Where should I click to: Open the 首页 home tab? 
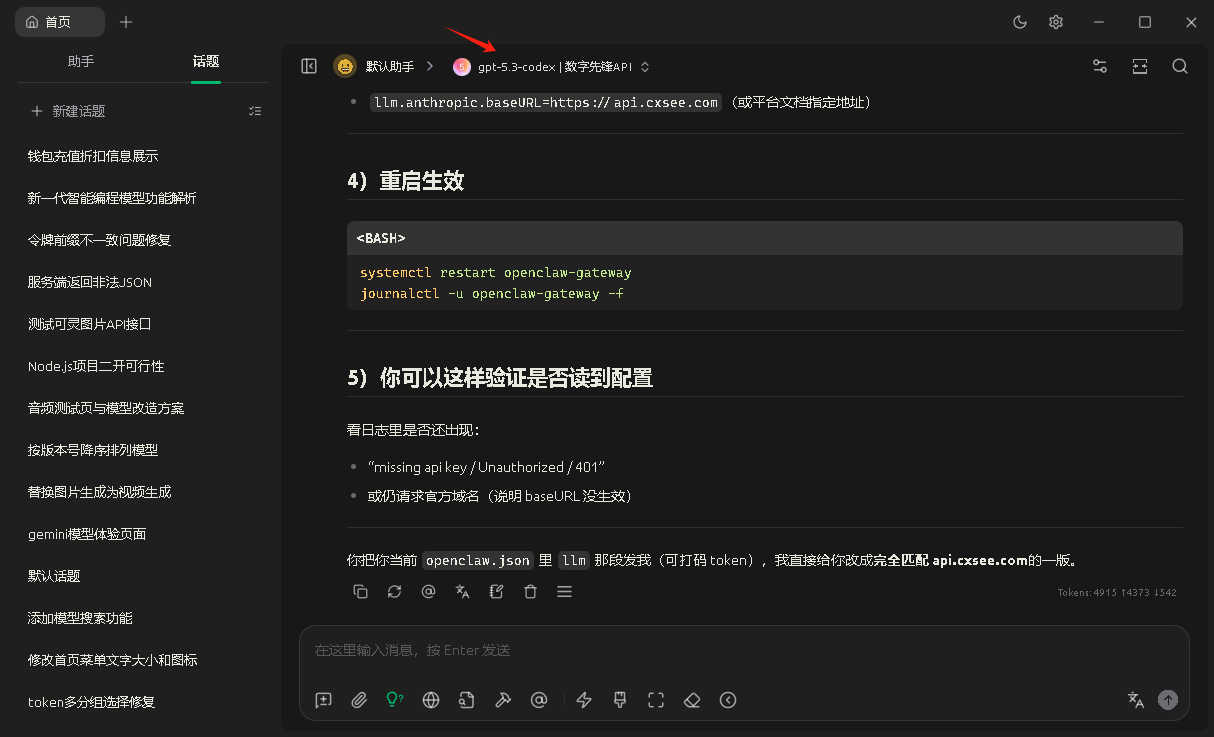pyautogui.click(x=59, y=22)
